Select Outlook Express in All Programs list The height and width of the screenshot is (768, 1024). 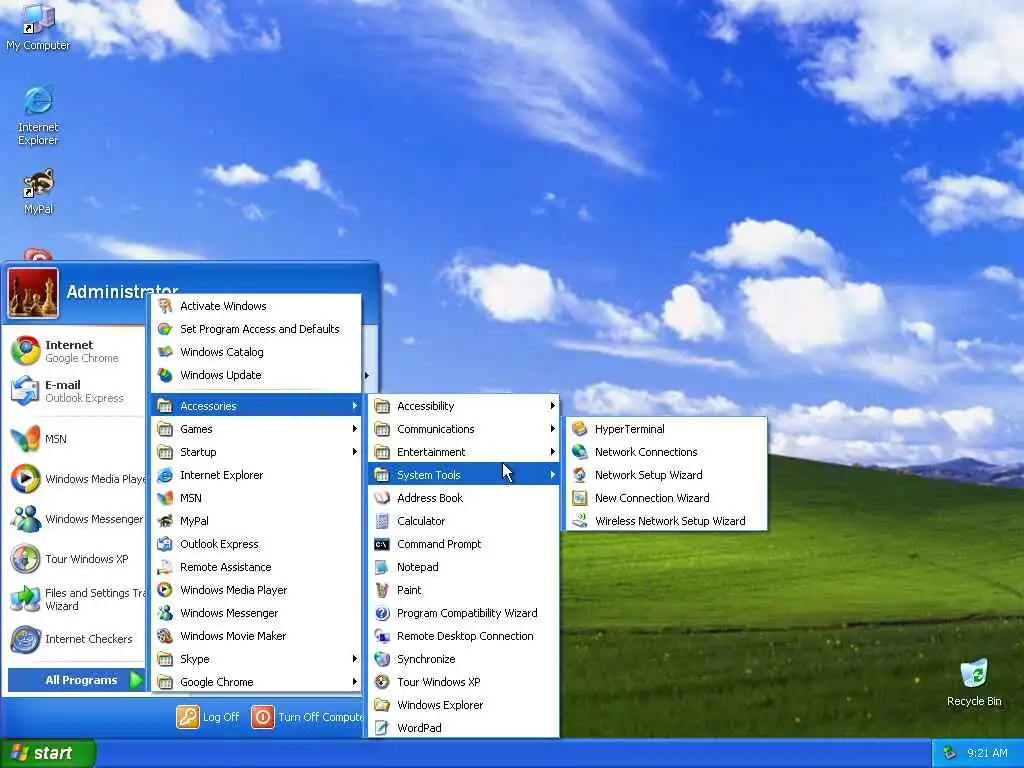(257, 544)
